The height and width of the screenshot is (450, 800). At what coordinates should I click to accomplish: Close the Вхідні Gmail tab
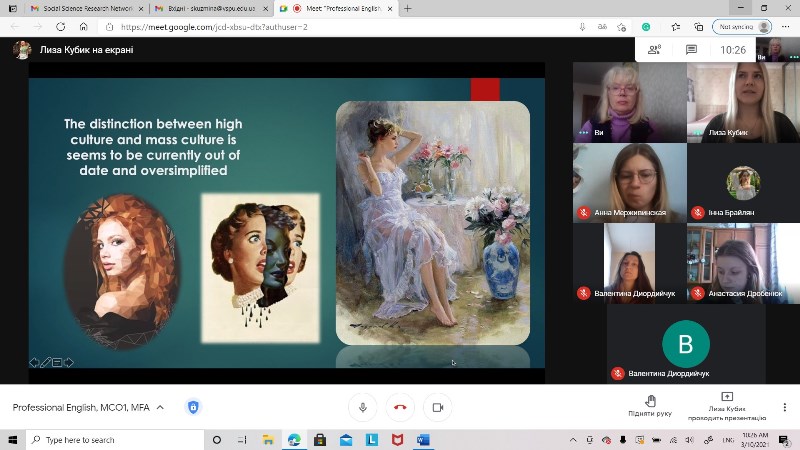[265, 9]
